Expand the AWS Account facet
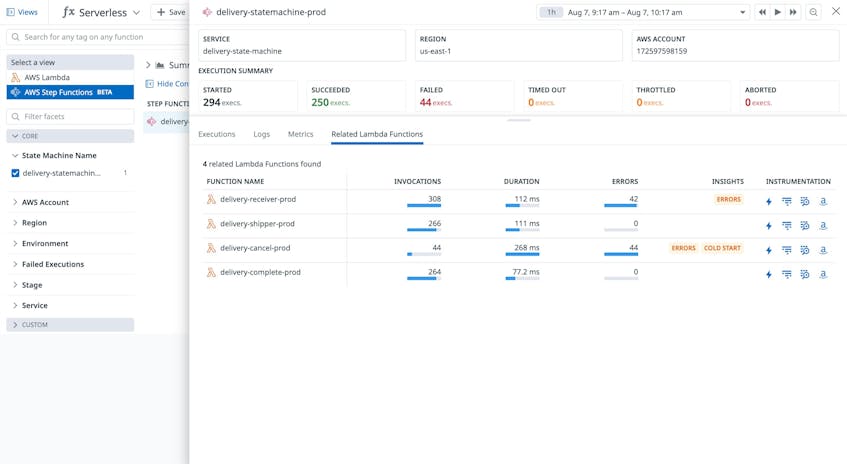The height and width of the screenshot is (464, 847). coord(15,202)
